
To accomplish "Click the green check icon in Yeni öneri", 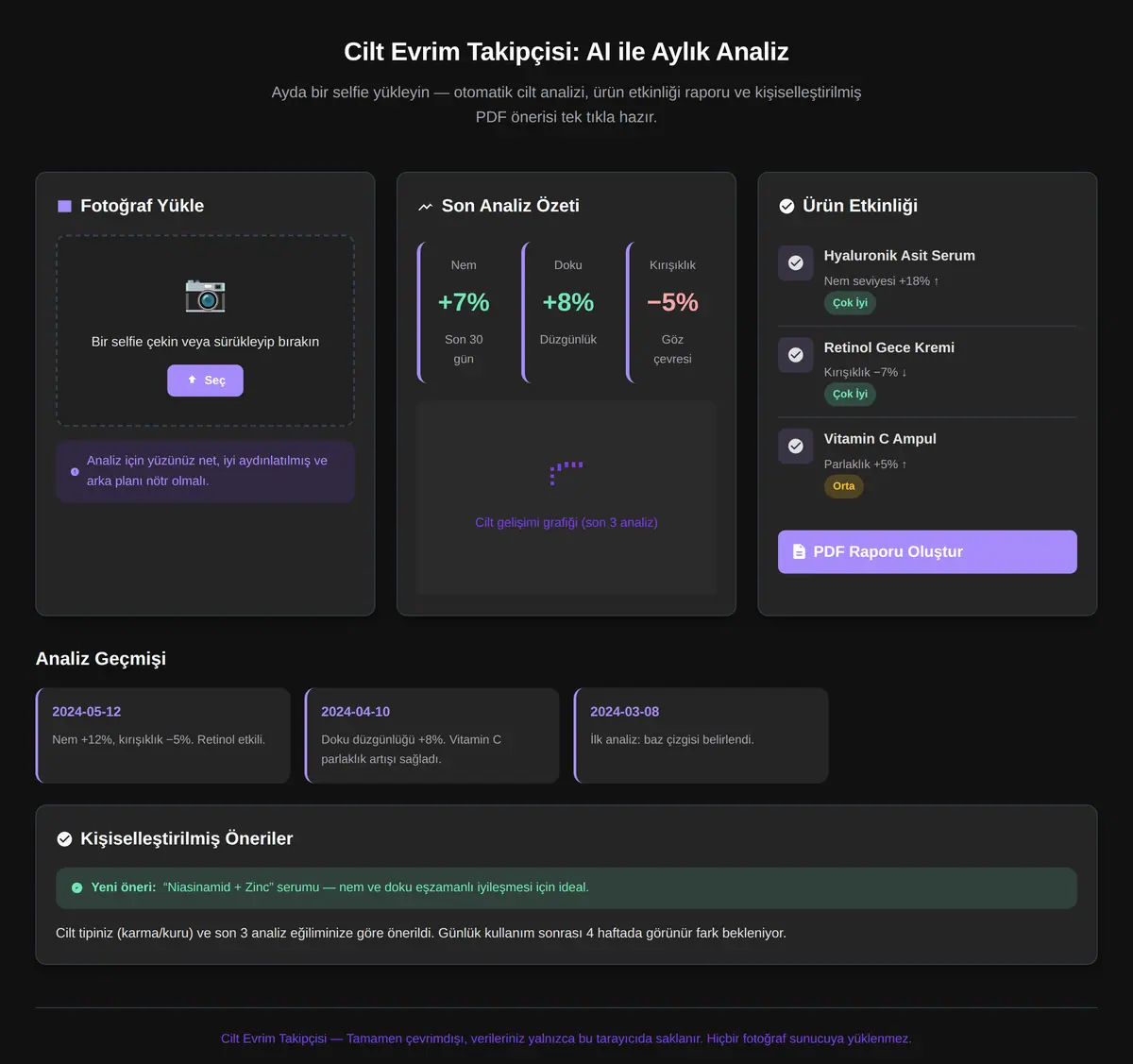I will point(77,887).
